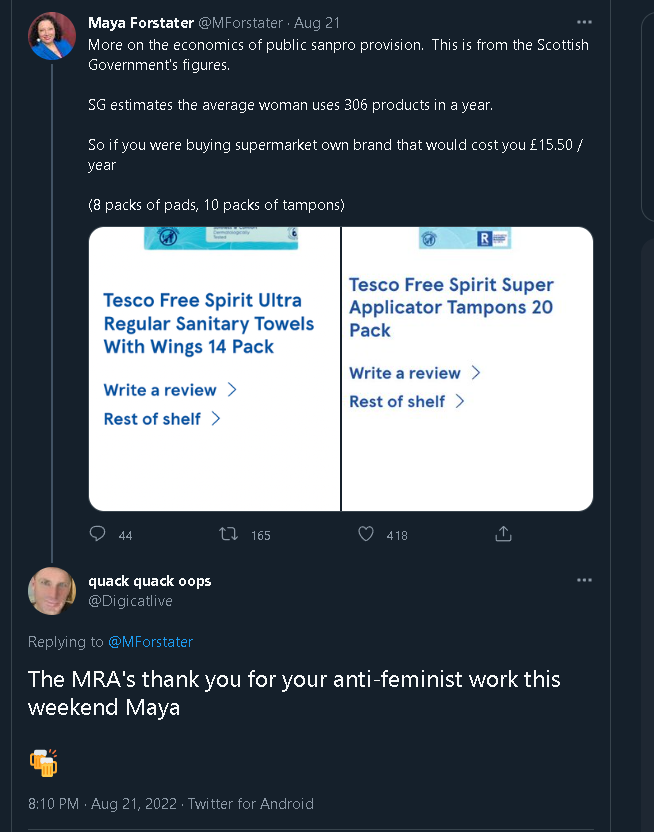Image resolution: width=654 pixels, height=832 pixels.
Task: Open Maya Forstater's profile picture
Action: click(51, 36)
